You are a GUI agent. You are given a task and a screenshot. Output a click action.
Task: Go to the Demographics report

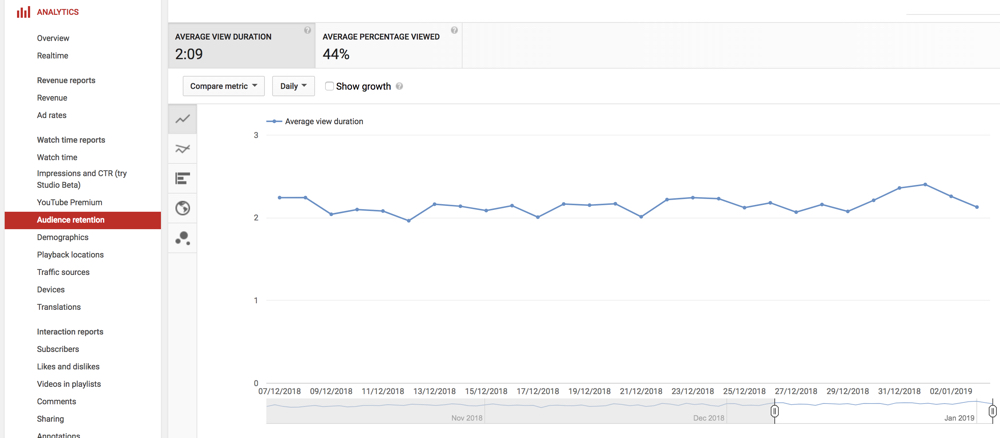pyautogui.click(x=62, y=237)
